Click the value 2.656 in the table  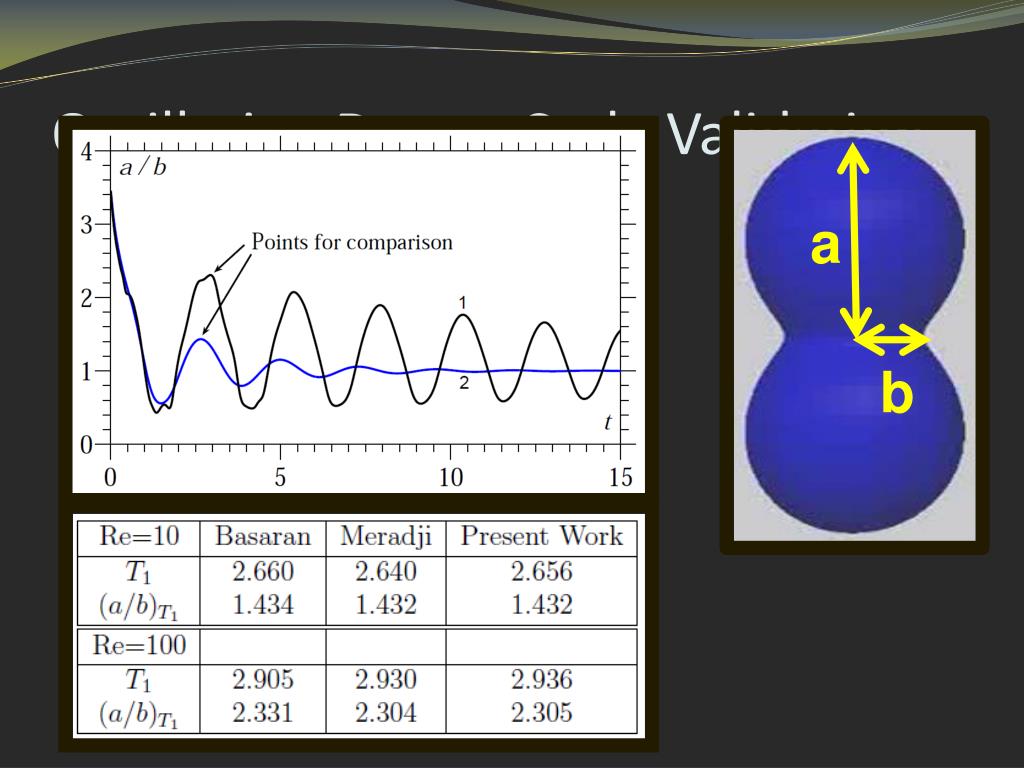pos(541,572)
